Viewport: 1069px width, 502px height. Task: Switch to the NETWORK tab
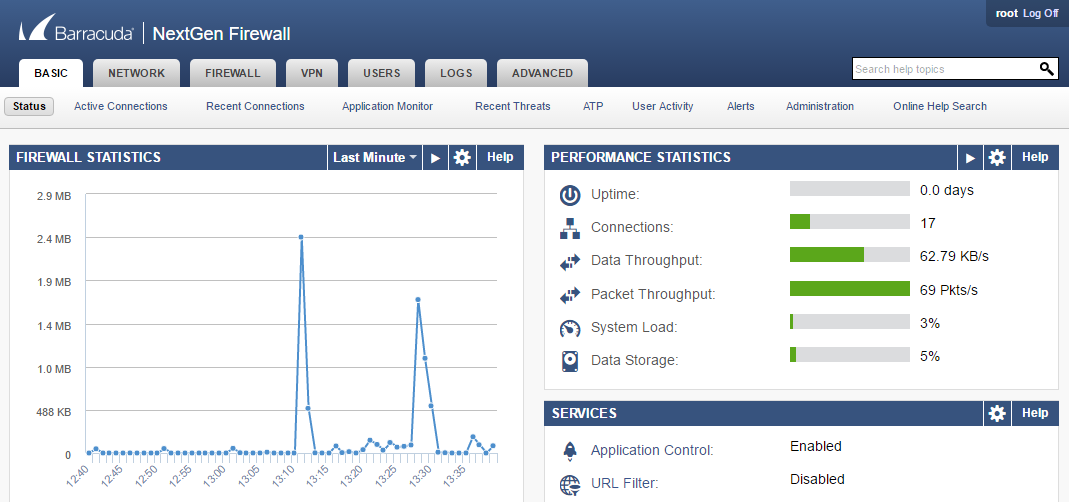pos(136,73)
